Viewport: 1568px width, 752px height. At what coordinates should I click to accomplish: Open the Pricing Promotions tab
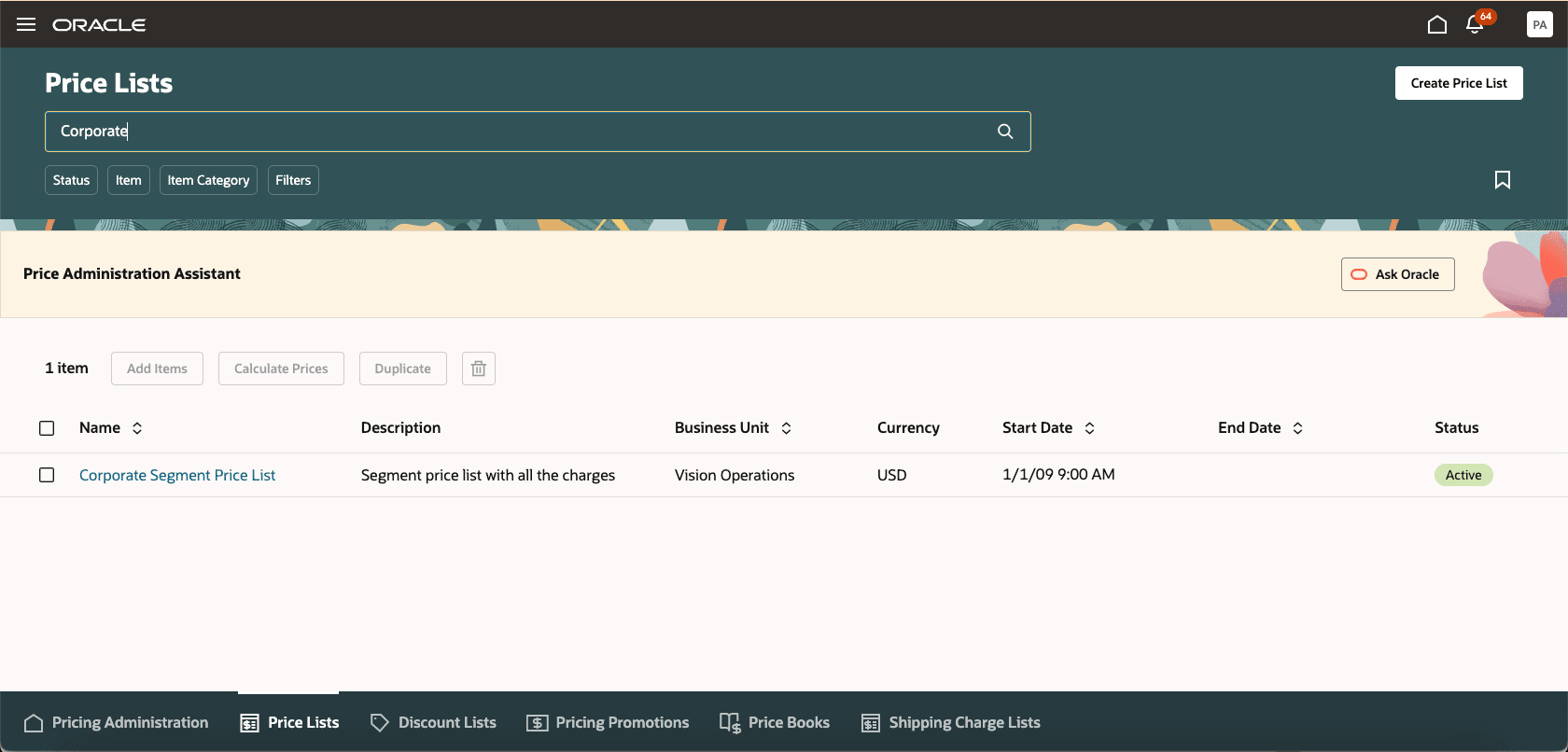(x=608, y=723)
